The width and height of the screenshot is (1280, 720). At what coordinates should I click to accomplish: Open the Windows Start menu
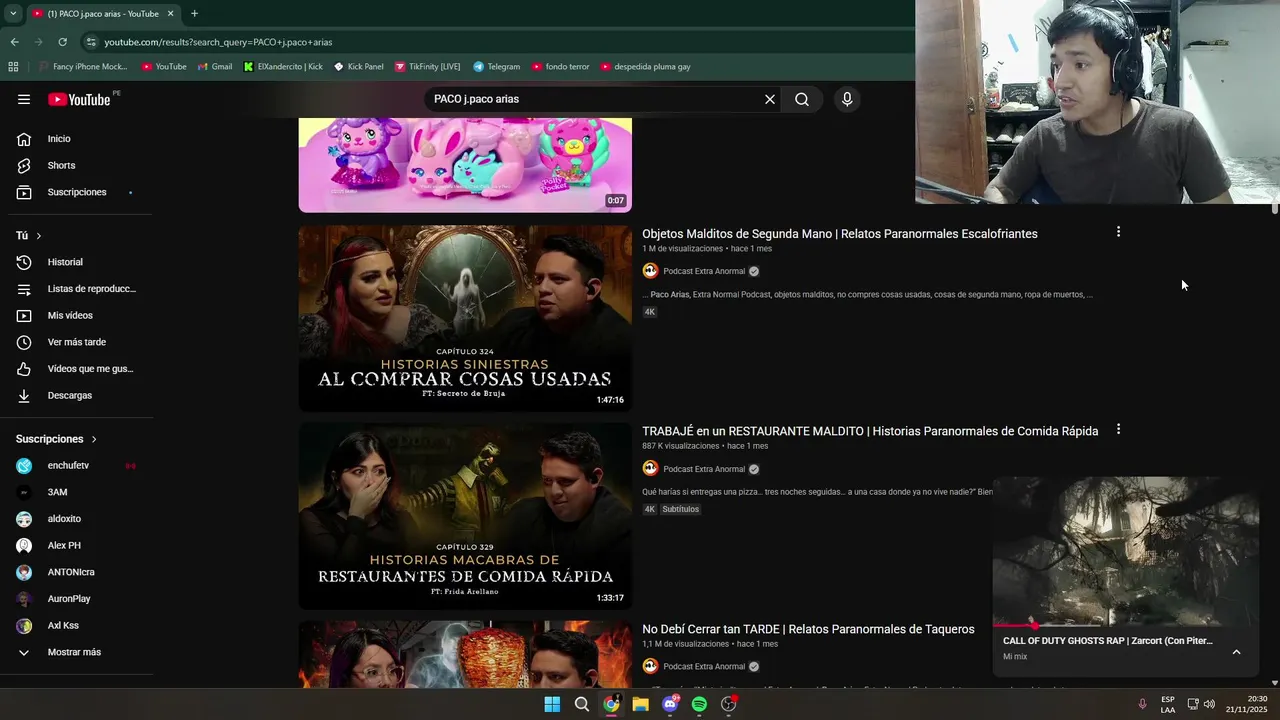[x=552, y=704]
